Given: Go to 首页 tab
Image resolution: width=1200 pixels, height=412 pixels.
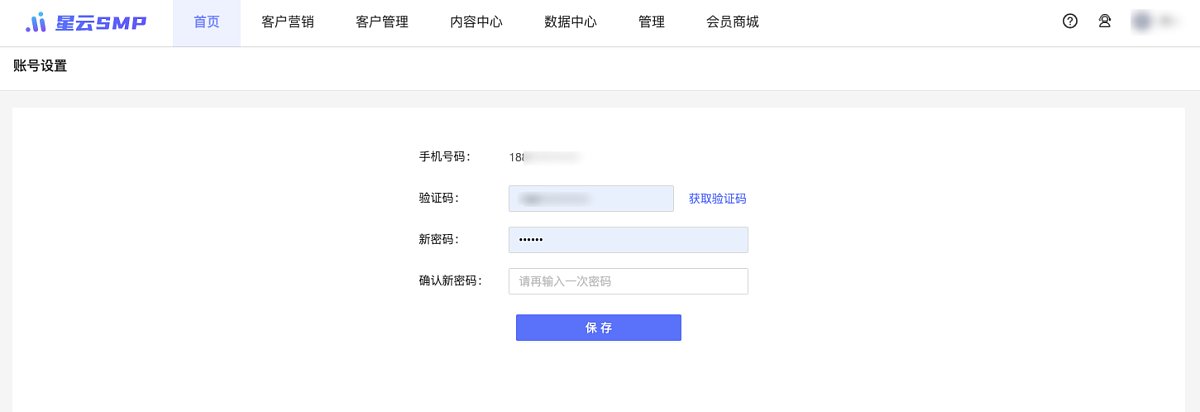Looking at the screenshot, I should point(207,22).
